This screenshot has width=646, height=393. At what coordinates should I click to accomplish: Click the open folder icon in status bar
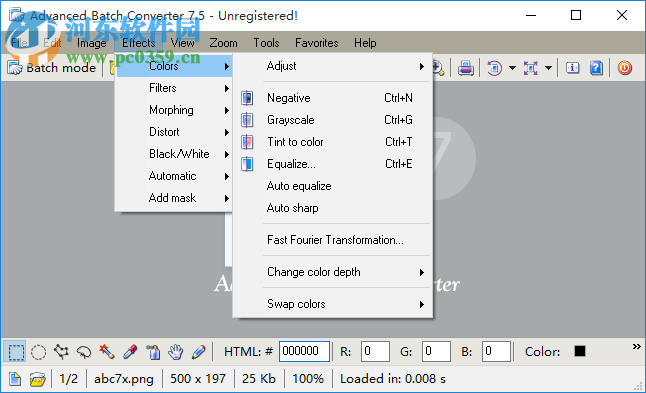coord(37,379)
